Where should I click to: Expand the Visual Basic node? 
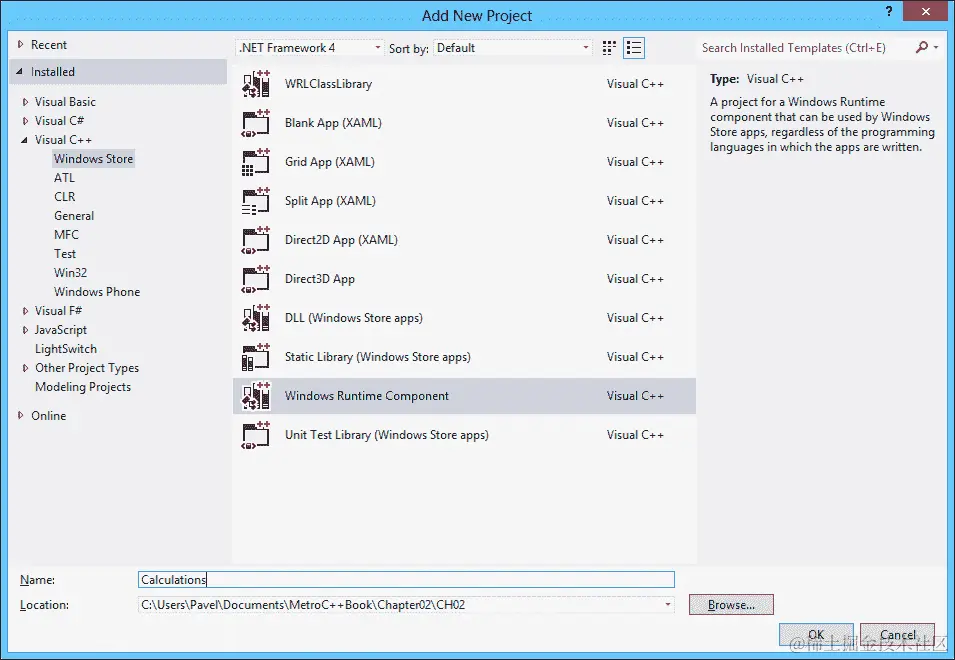[x=25, y=102]
